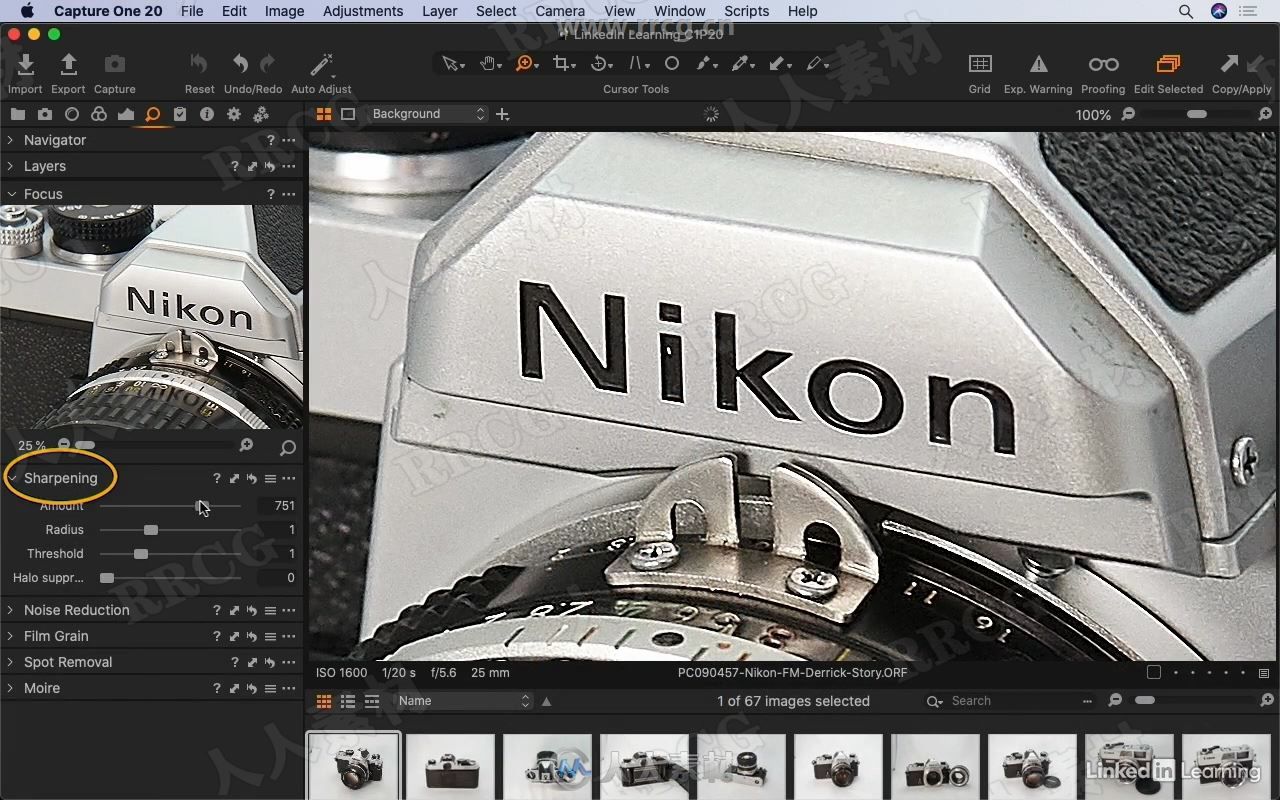Open the Details magnifier tool tab
Screen dimensions: 1280x800
(x=153, y=115)
